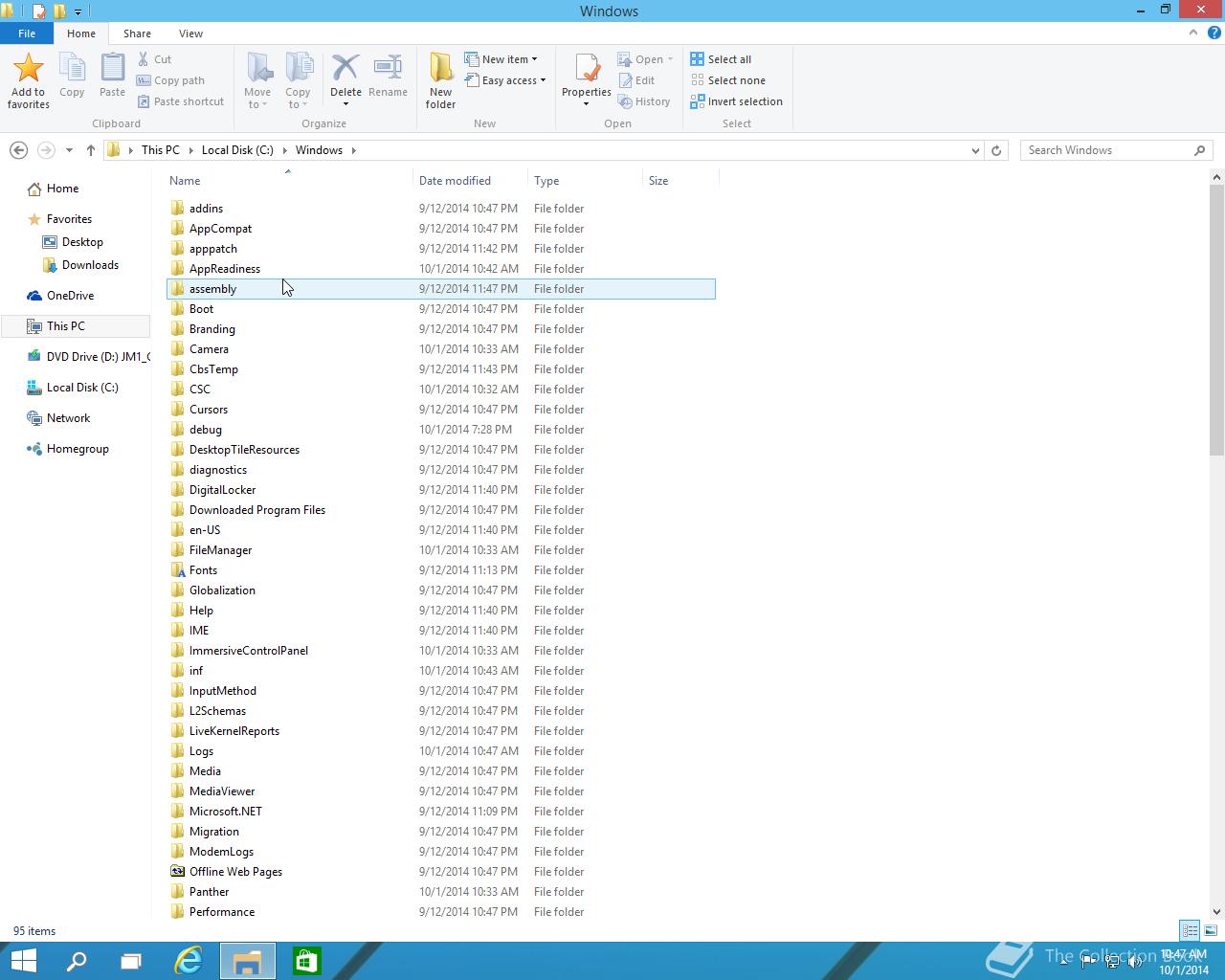This screenshot has width=1225, height=980.
Task: Sort by Date modified column
Action: coord(470,181)
